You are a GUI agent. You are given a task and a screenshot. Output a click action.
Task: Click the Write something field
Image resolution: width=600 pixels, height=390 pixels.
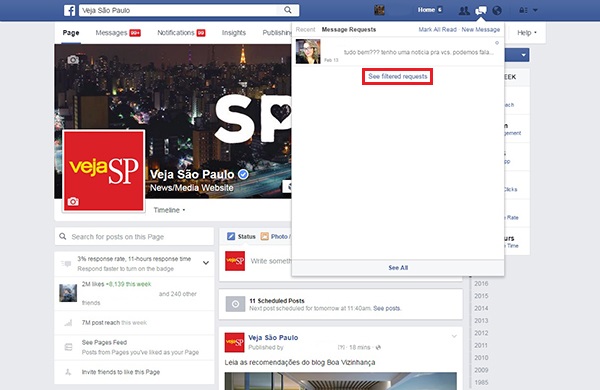click(x=271, y=261)
